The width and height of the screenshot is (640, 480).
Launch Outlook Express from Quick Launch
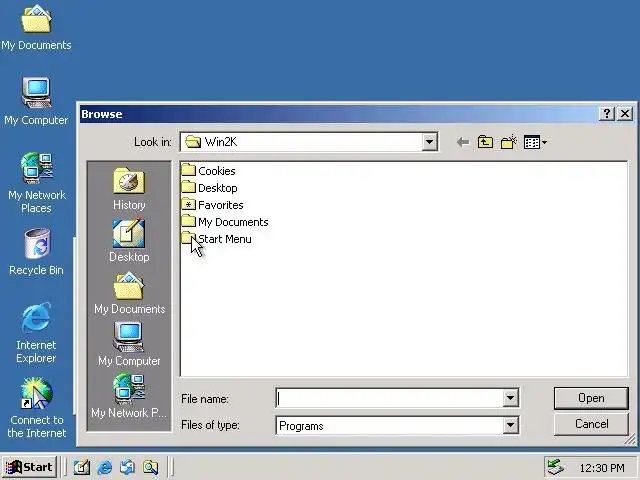(x=127, y=467)
